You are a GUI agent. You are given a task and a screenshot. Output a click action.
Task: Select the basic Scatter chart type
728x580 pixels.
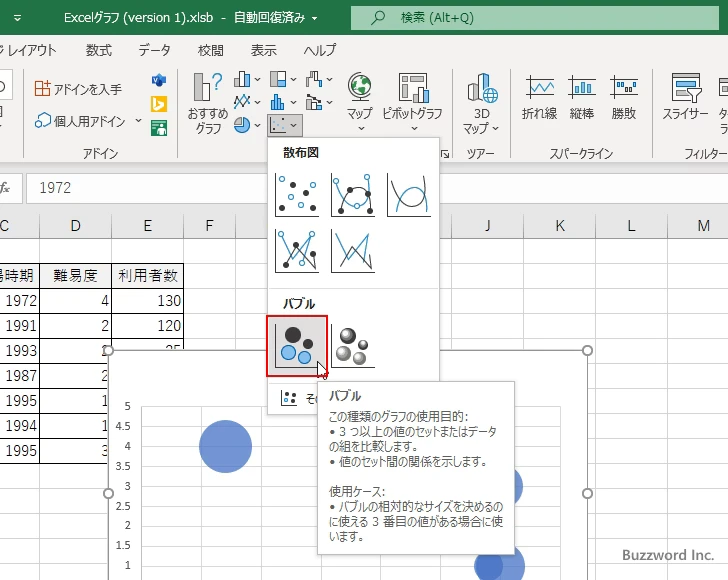coord(297,195)
